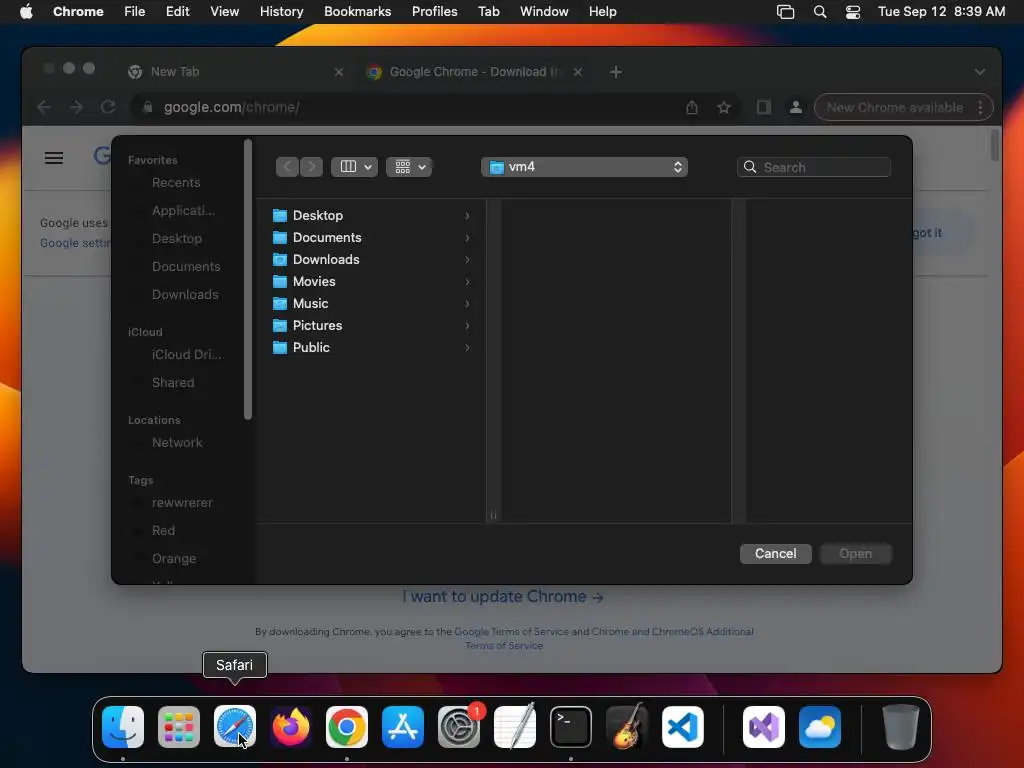The width and height of the screenshot is (1024, 768).
Task: Click New Chrome available button
Action: point(903,107)
